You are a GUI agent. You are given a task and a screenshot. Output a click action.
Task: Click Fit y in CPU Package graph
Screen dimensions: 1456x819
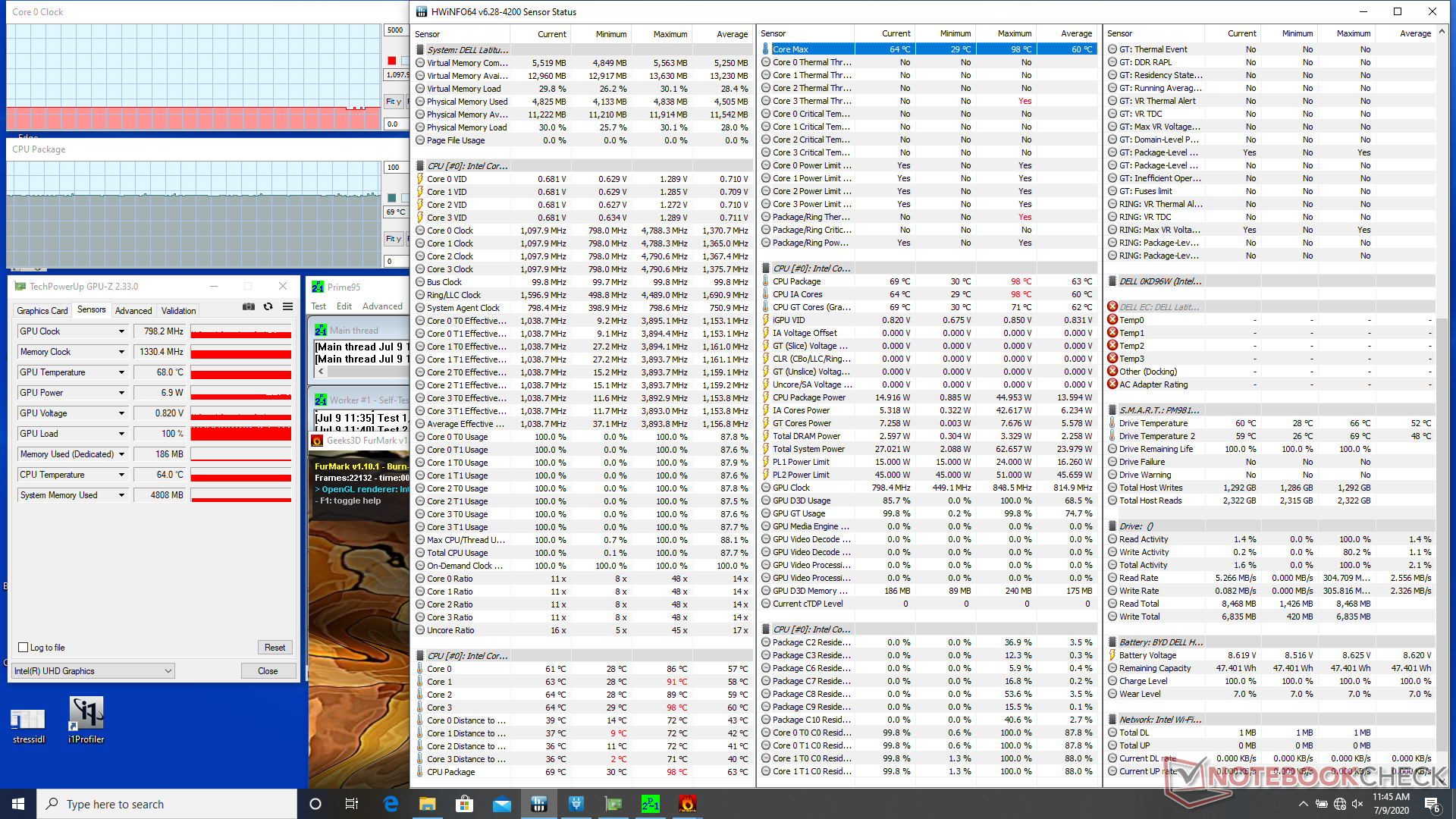coord(394,239)
